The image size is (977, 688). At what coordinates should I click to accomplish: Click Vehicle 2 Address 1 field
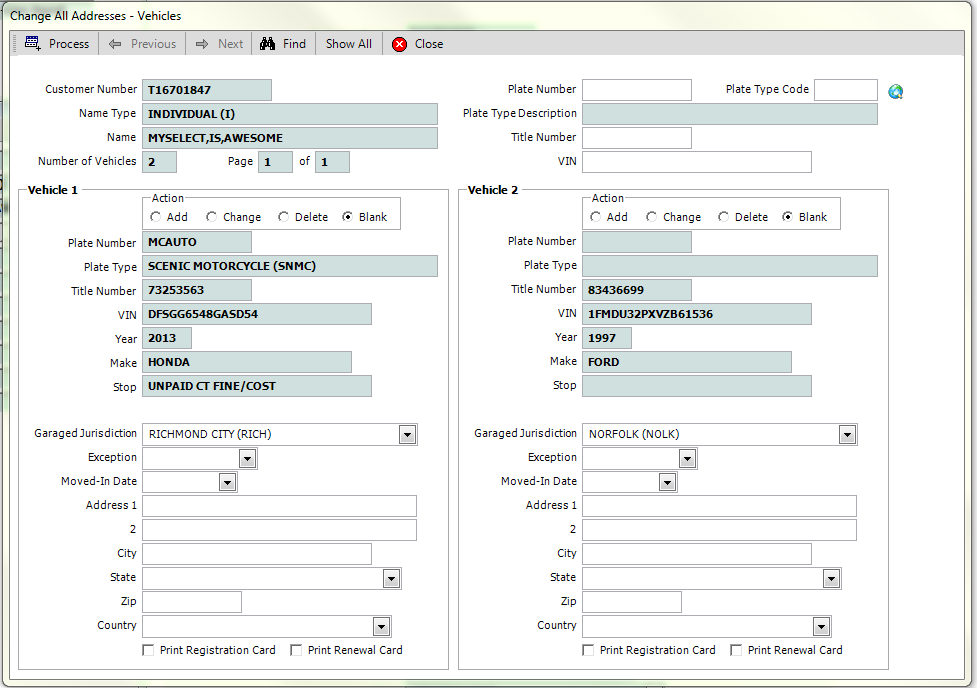(719, 506)
